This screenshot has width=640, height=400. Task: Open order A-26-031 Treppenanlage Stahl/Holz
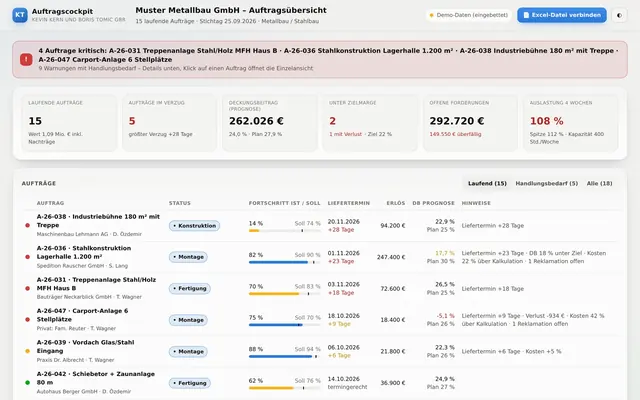coord(321,288)
